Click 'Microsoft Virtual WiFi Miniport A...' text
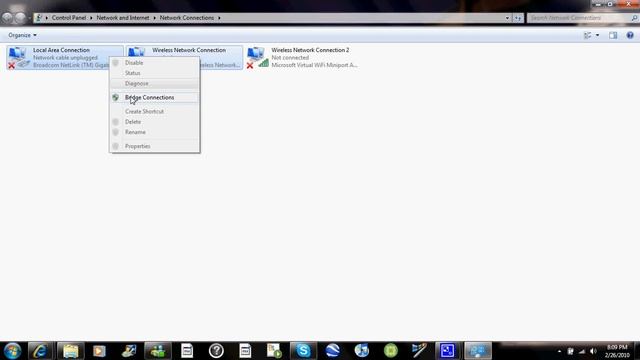This screenshot has height=360, width=640. [314, 65]
